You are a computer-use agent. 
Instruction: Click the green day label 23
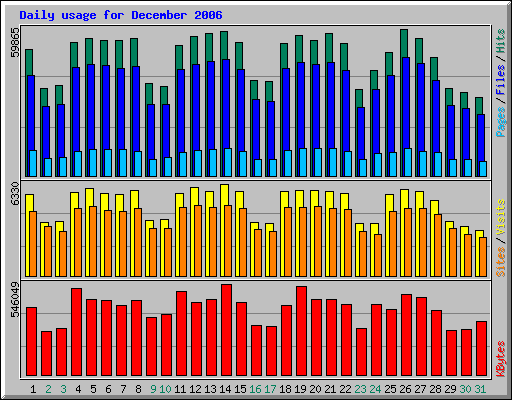point(360,389)
